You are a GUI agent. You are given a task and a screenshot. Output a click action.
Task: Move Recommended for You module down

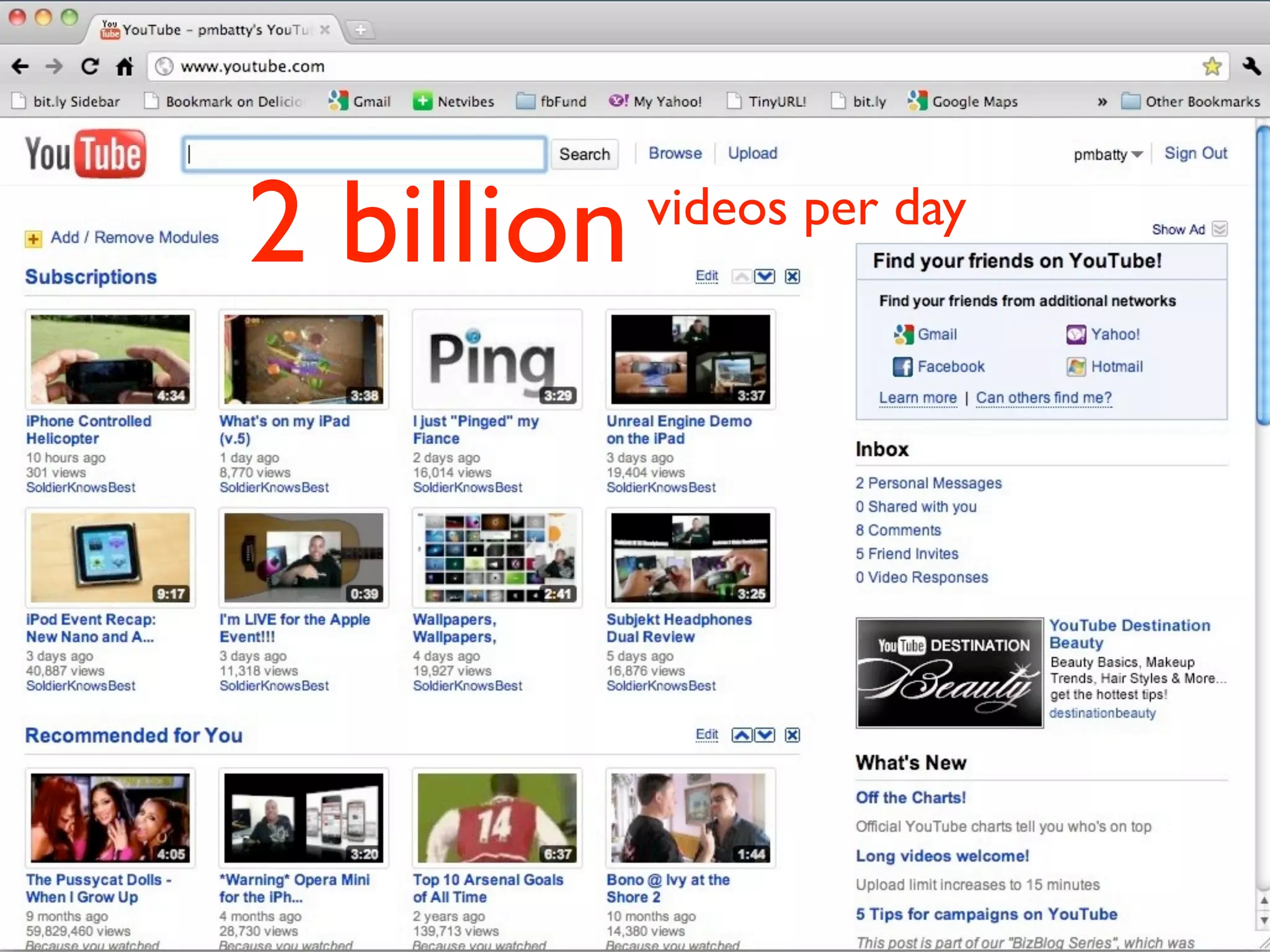point(765,735)
